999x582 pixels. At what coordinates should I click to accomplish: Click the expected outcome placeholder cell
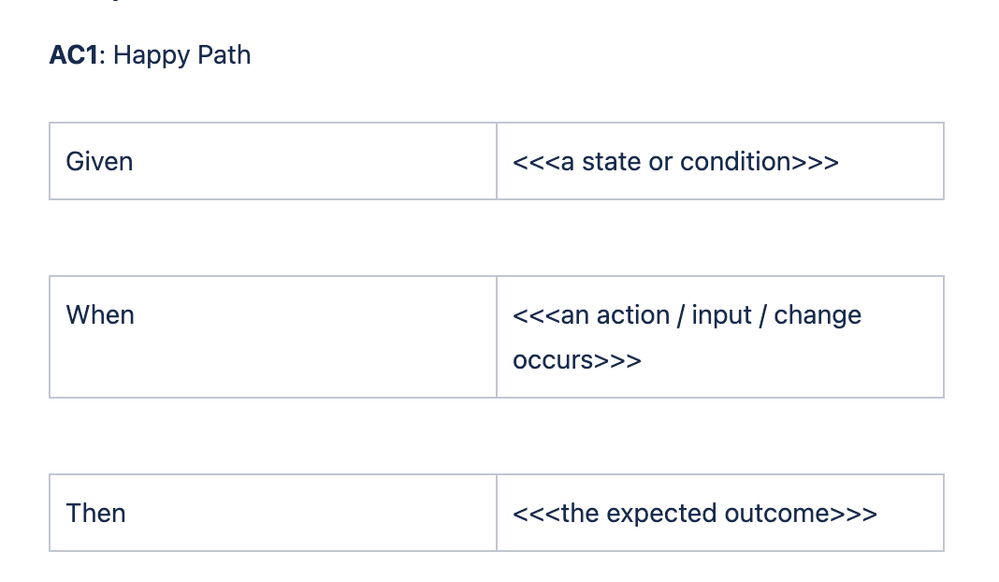(720, 513)
